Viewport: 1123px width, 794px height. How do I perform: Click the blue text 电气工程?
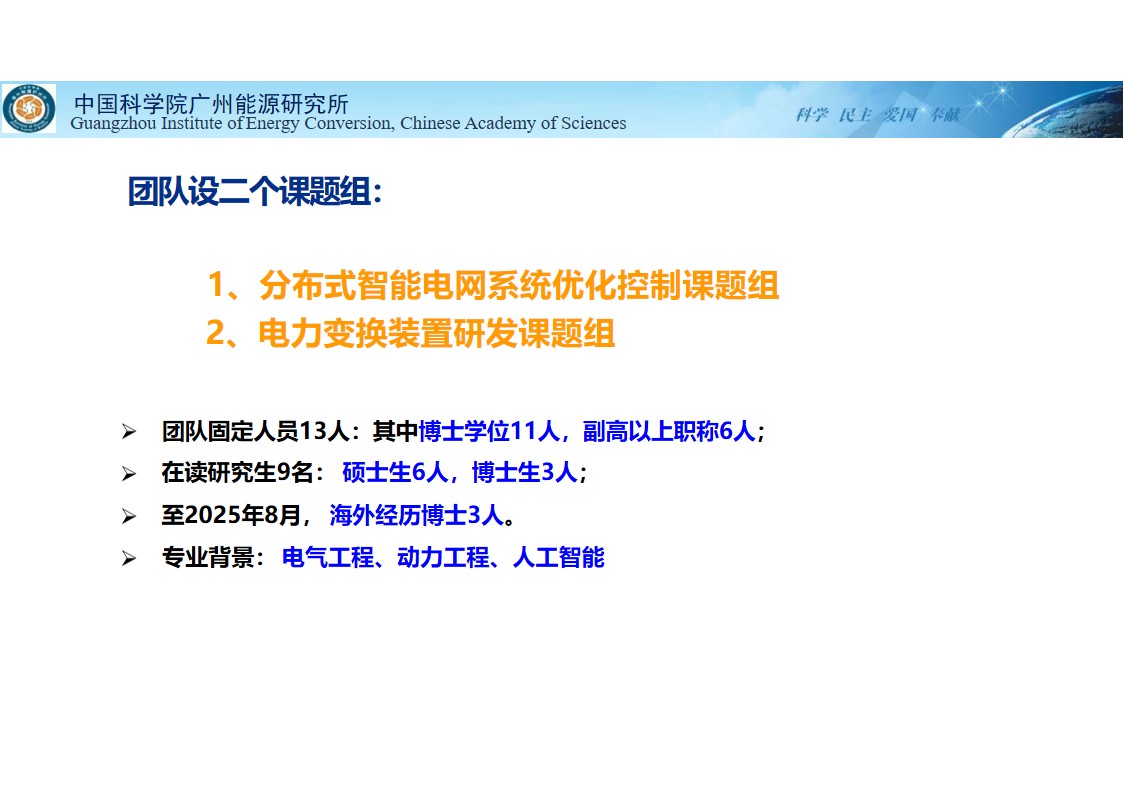click(x=327, y=558)
